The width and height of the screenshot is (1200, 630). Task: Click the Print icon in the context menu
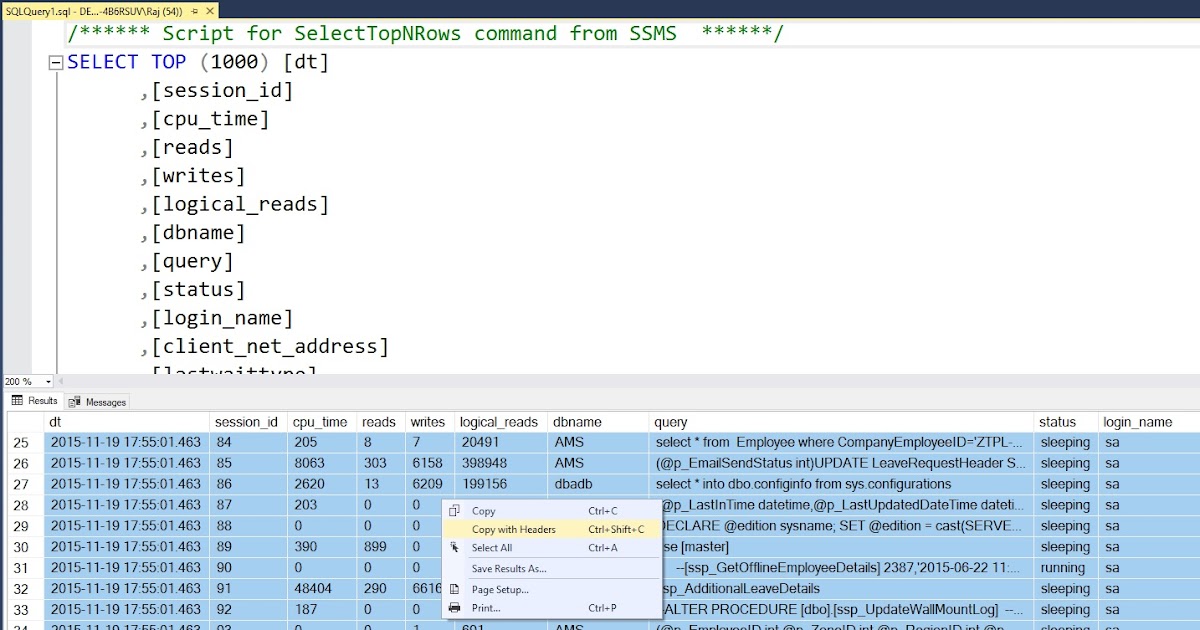[x=457, y=609]
